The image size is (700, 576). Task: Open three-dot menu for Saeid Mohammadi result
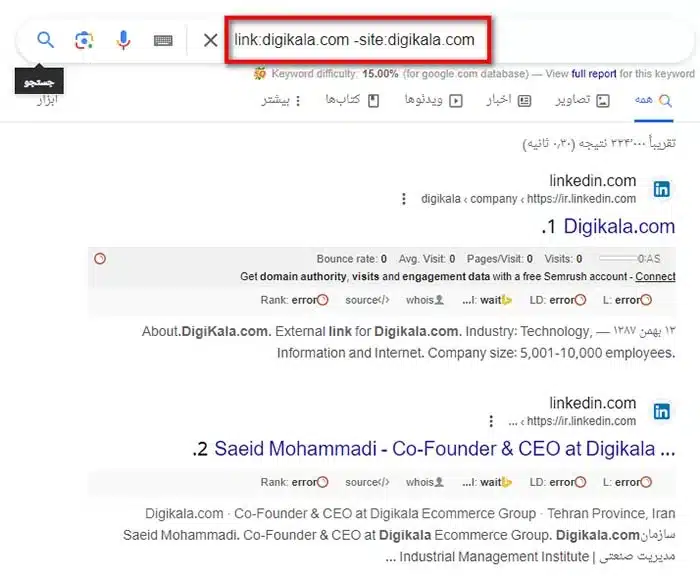pyautogui.click(x=490, y=421)
